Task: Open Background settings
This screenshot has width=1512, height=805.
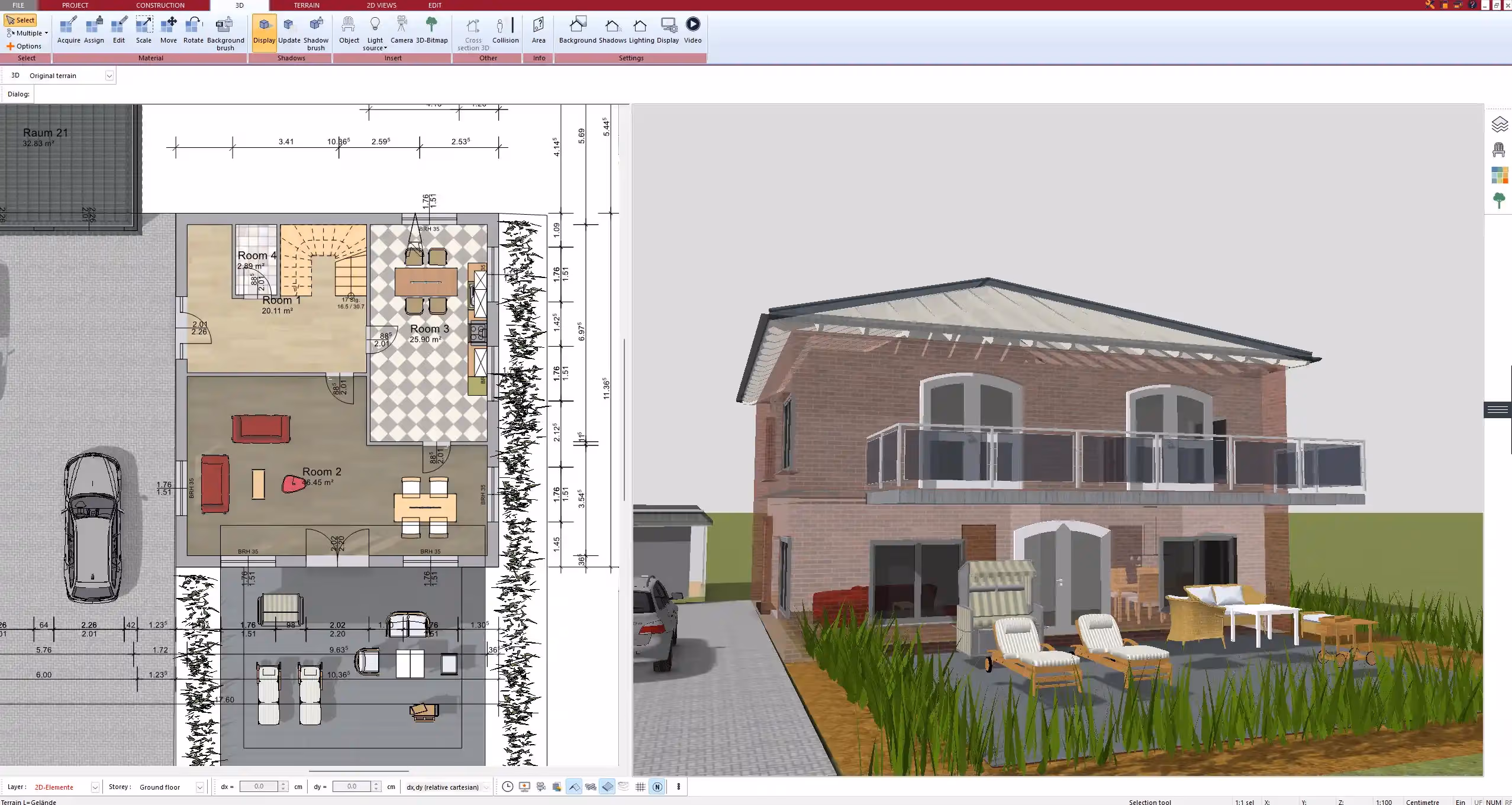Action: [578, 30]
